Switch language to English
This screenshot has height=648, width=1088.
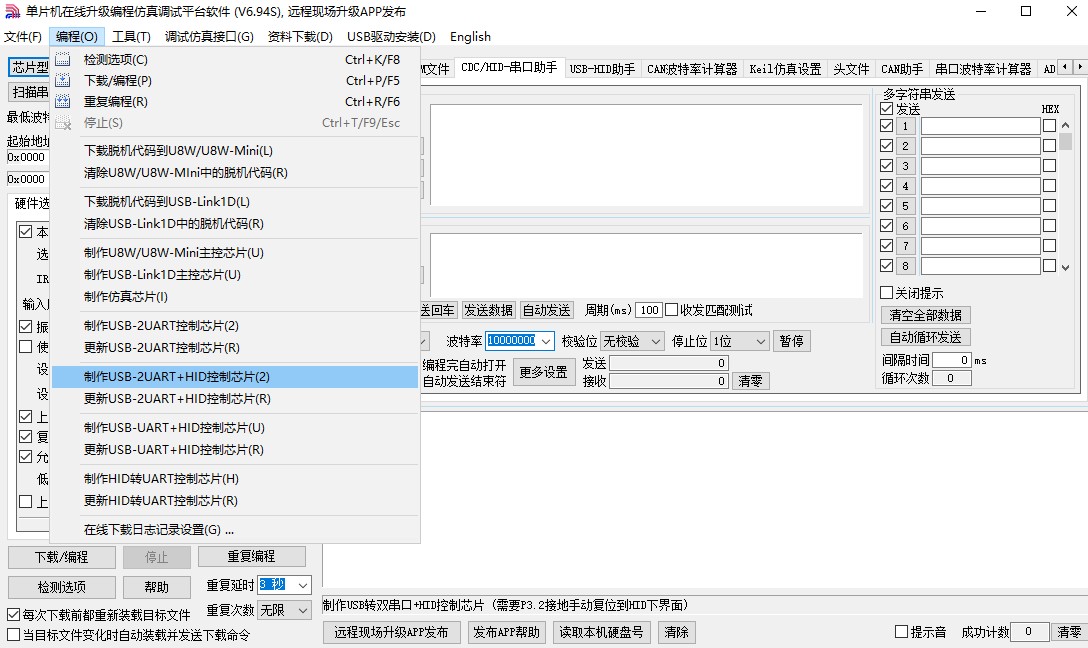click(470, 37)
